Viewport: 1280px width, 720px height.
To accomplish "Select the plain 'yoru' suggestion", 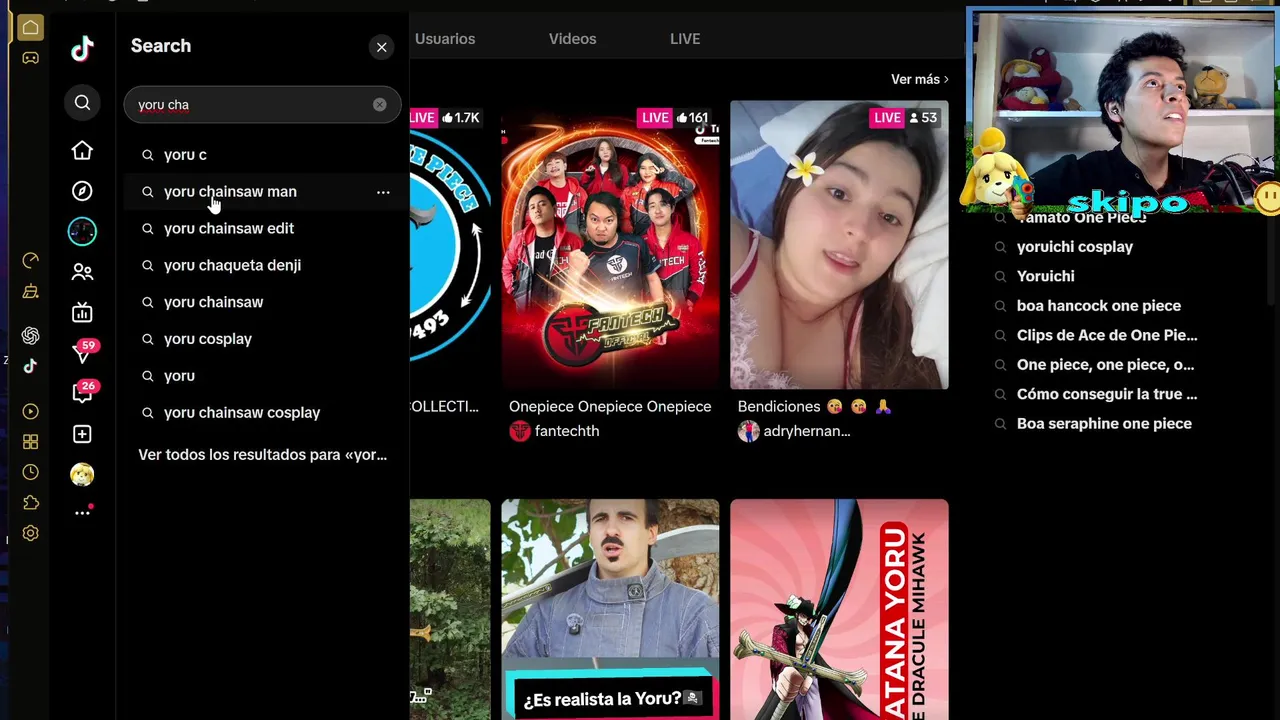I will (x=262, y=376).
